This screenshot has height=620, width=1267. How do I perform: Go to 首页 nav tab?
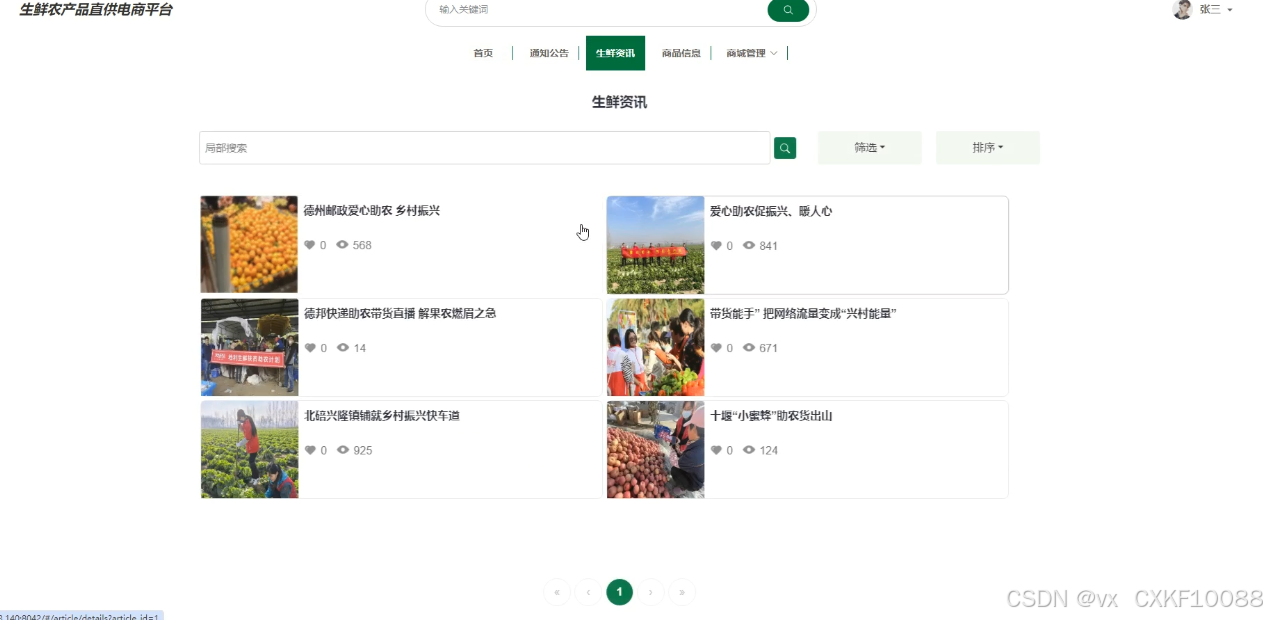pos(483,53)
